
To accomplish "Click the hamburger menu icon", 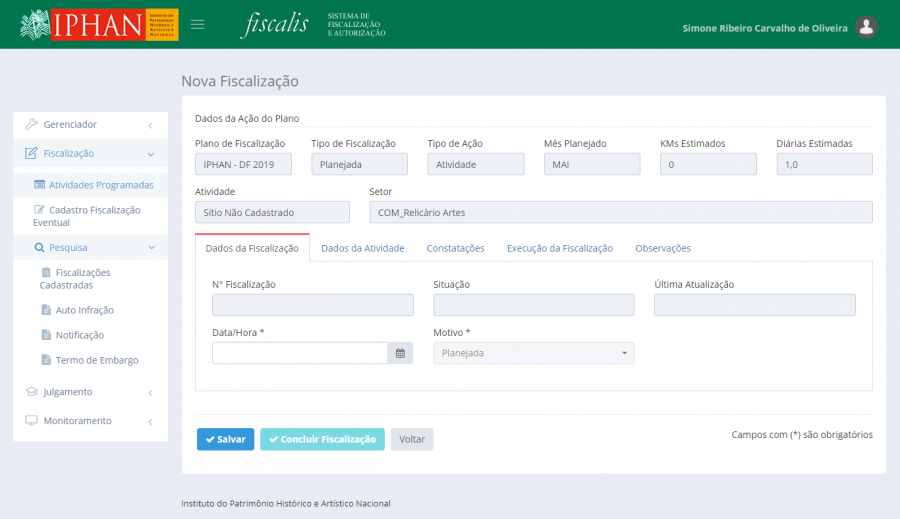I will [198, 25].
